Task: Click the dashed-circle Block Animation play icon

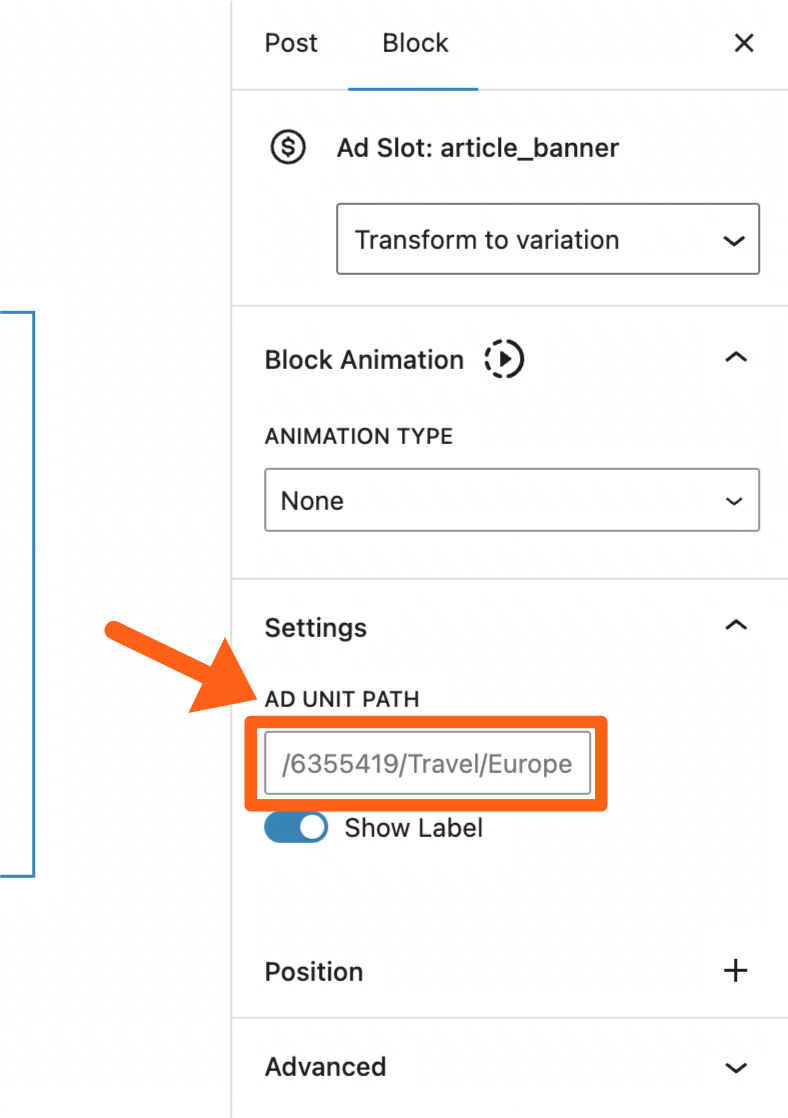Action: (x=503, y=359)
